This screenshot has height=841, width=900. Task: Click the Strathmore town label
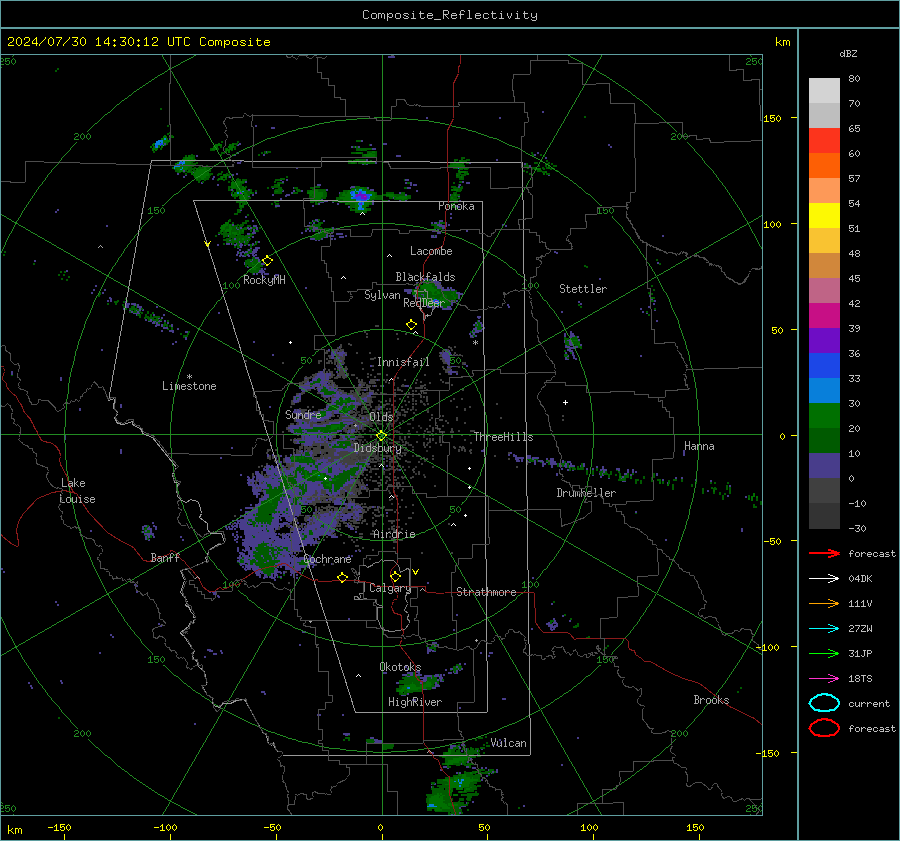point(486,592)
